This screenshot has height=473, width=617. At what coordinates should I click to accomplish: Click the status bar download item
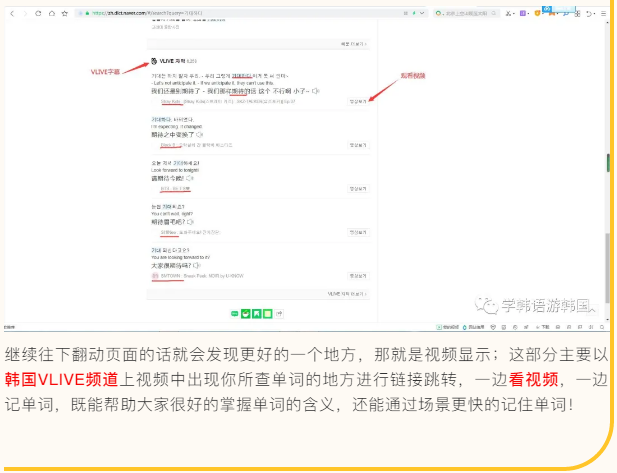pos(544,327)
